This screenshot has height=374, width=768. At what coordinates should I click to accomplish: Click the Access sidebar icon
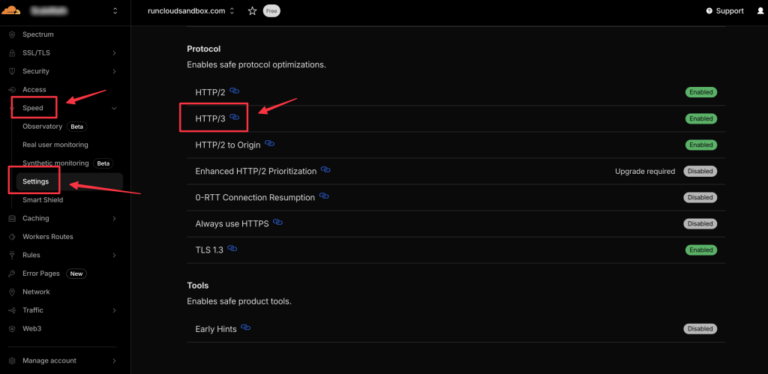tap(12, 90)
